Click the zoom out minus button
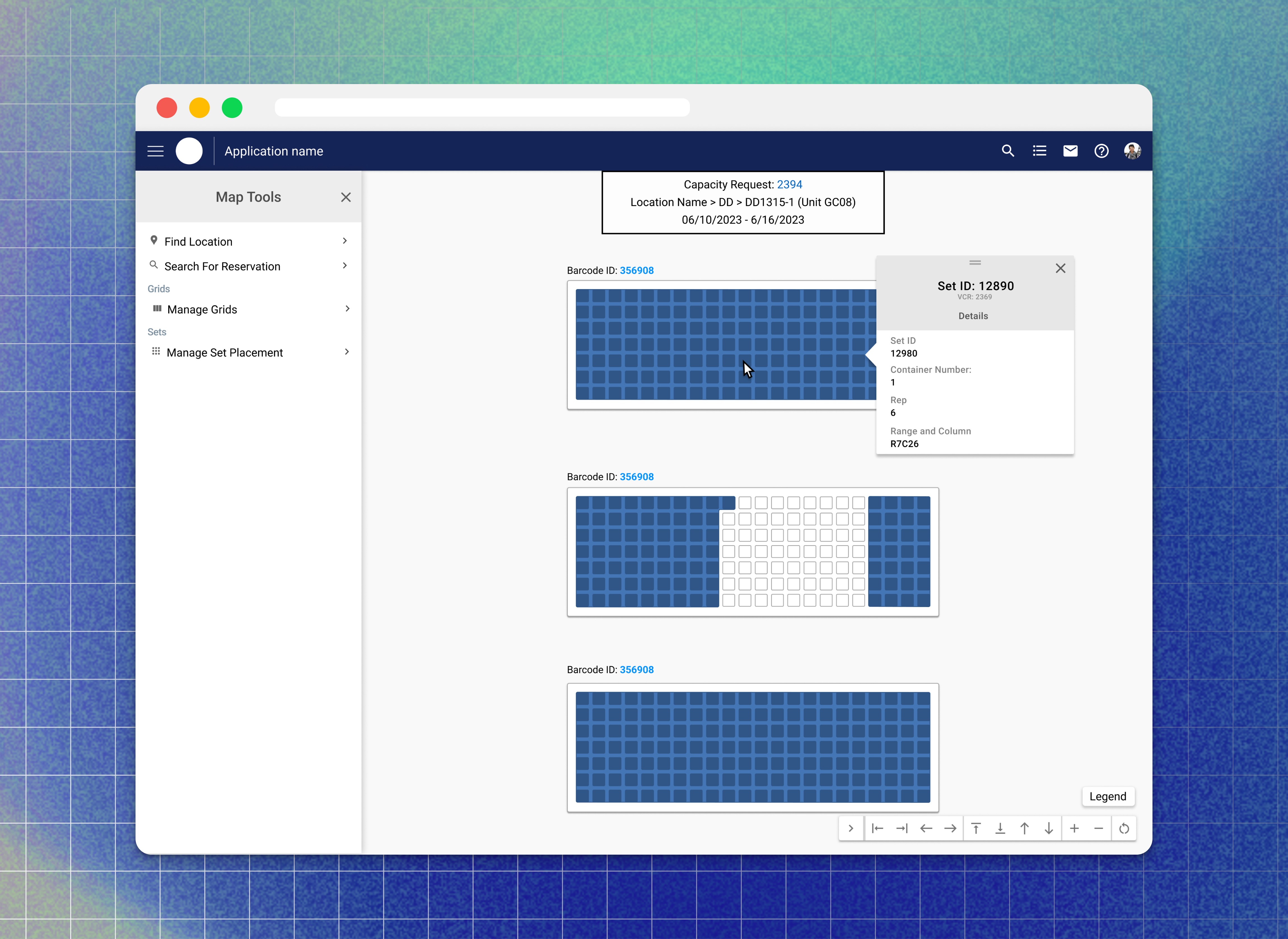Viewport: 1288px width, 939px height. coord(1098,829)
